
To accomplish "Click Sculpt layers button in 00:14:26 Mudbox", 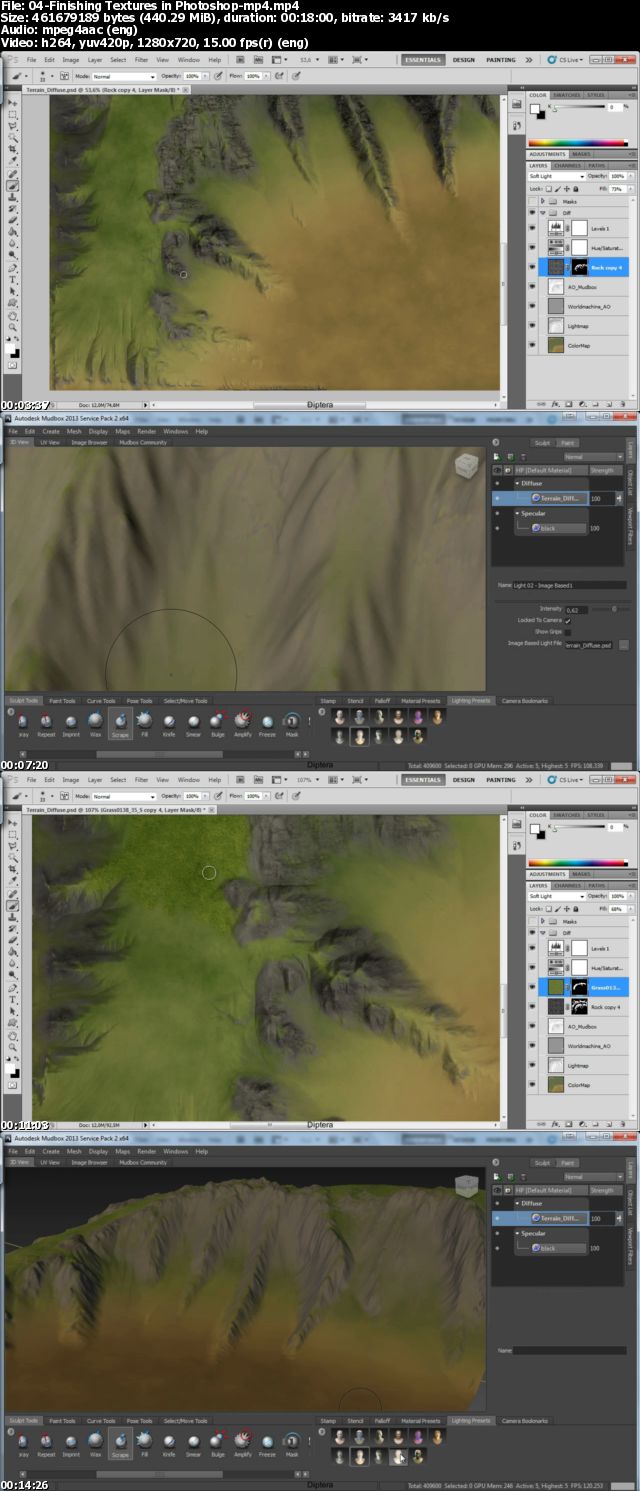I will [543, 1163].
